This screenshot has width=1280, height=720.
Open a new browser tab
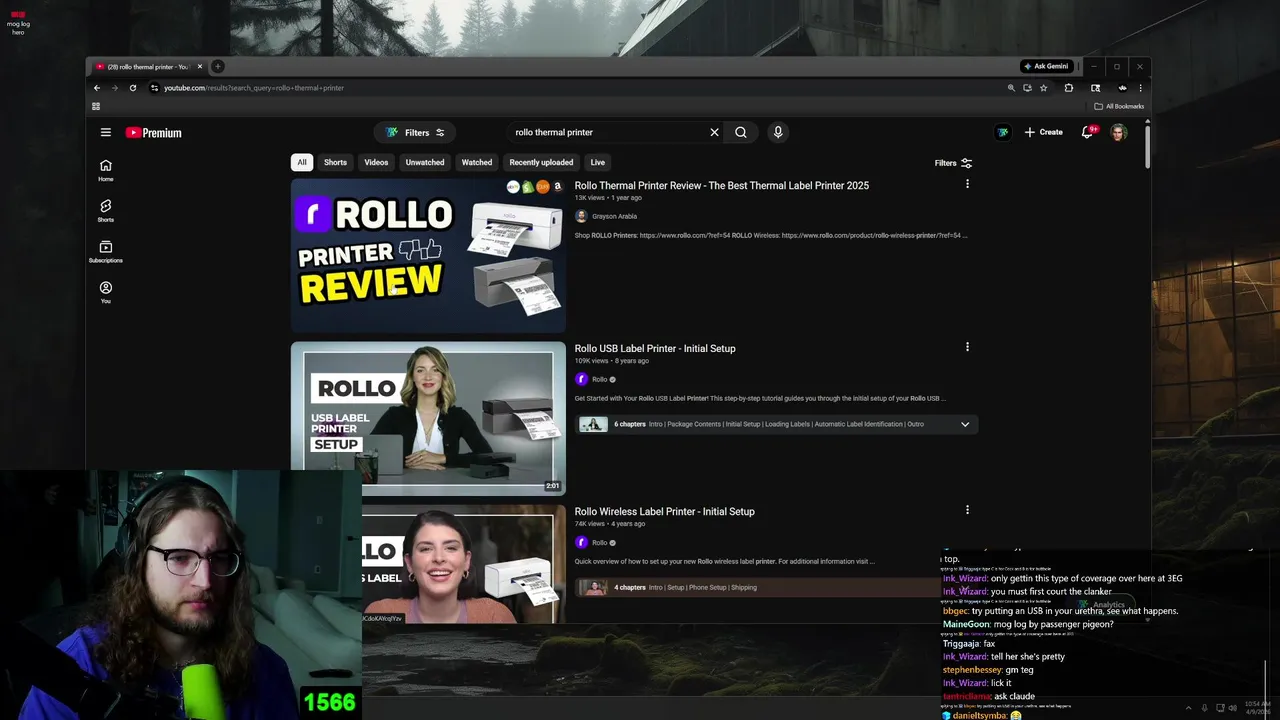[x=218, y=67]
